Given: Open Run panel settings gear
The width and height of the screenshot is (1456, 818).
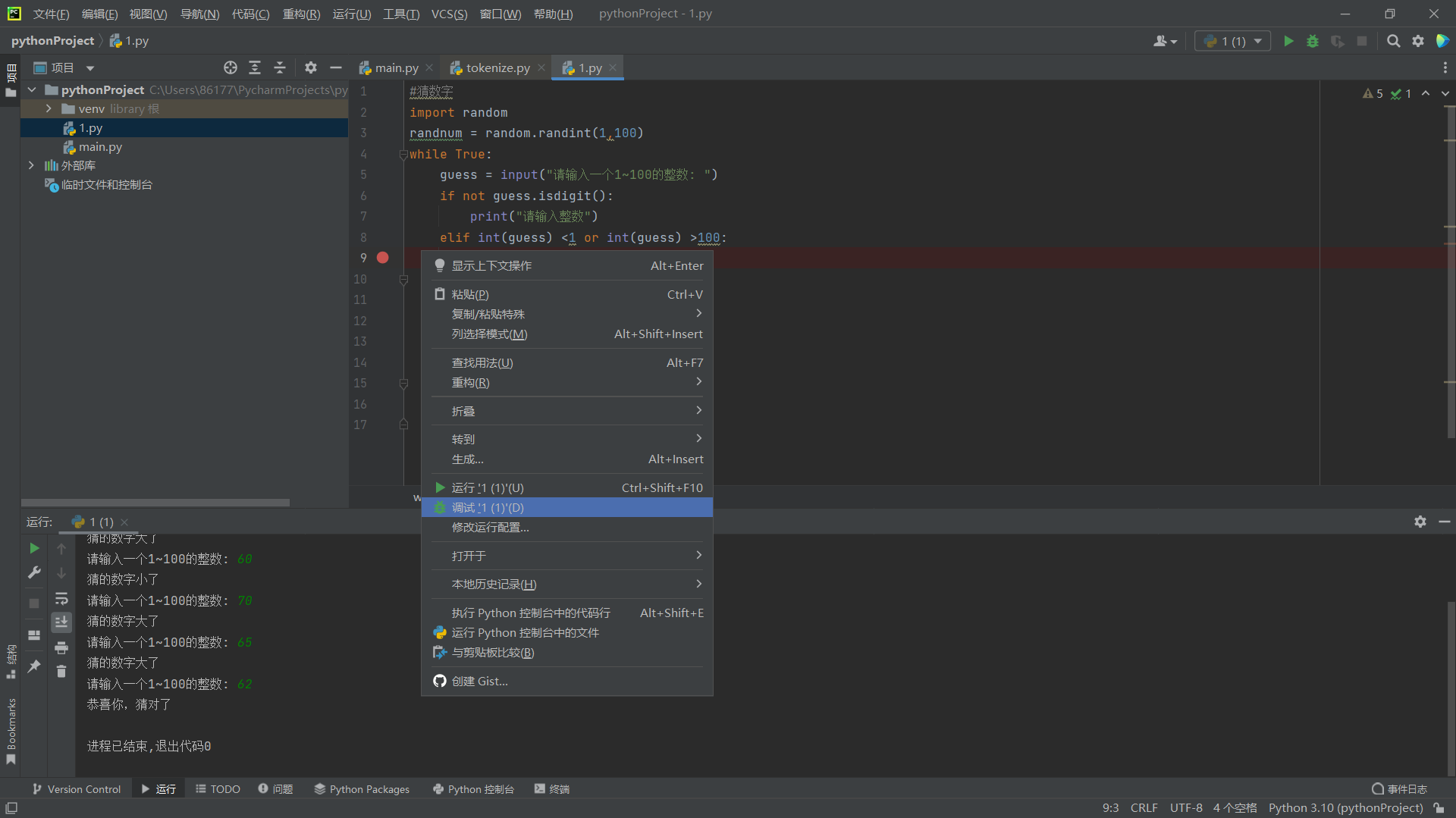Looking at the screenshot, I should pyautogui.click(x=1420, y=522).
